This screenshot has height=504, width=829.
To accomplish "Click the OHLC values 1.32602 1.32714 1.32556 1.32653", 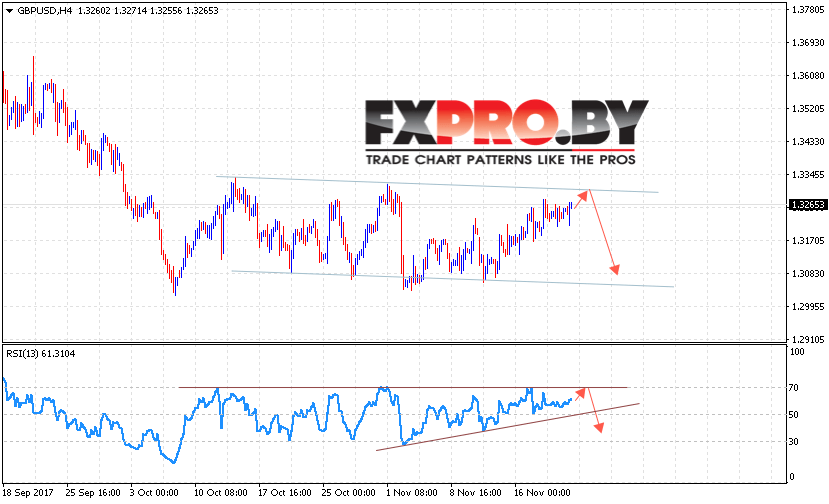I will pyautogui.click(x=148, y=11).
